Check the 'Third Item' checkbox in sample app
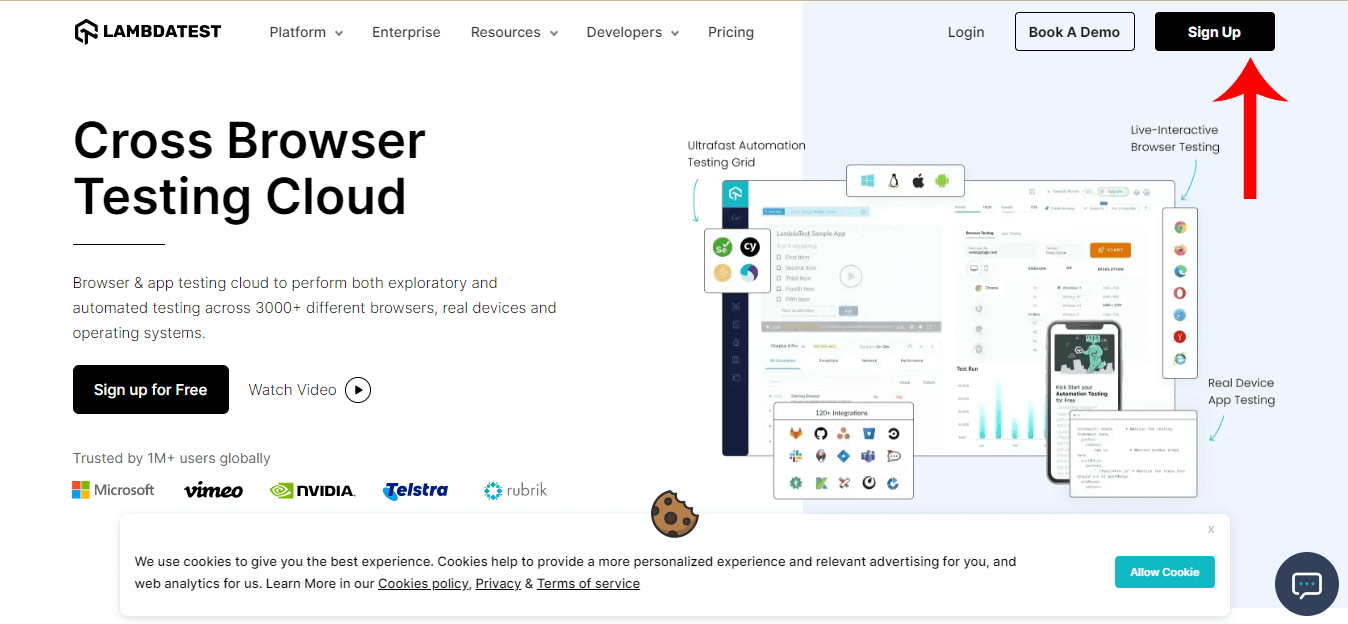Viewport: 1348px width, 624px height. coord(780,278)
